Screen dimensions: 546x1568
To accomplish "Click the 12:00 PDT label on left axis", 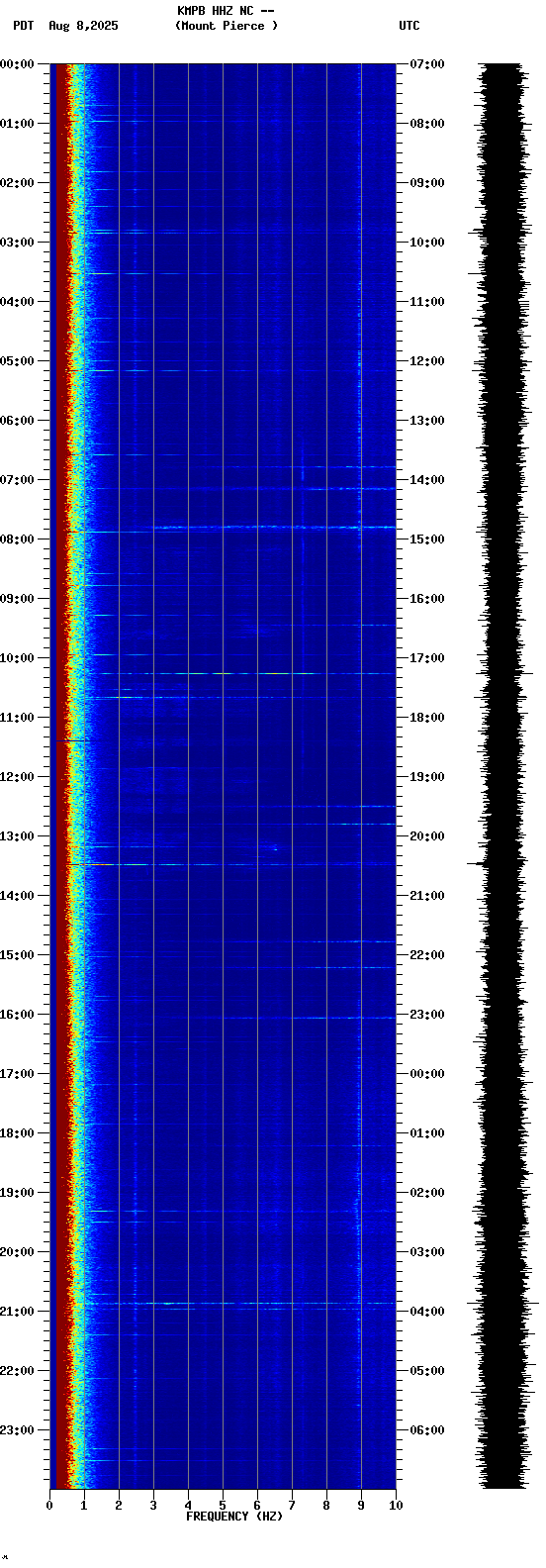I will 17,777.
